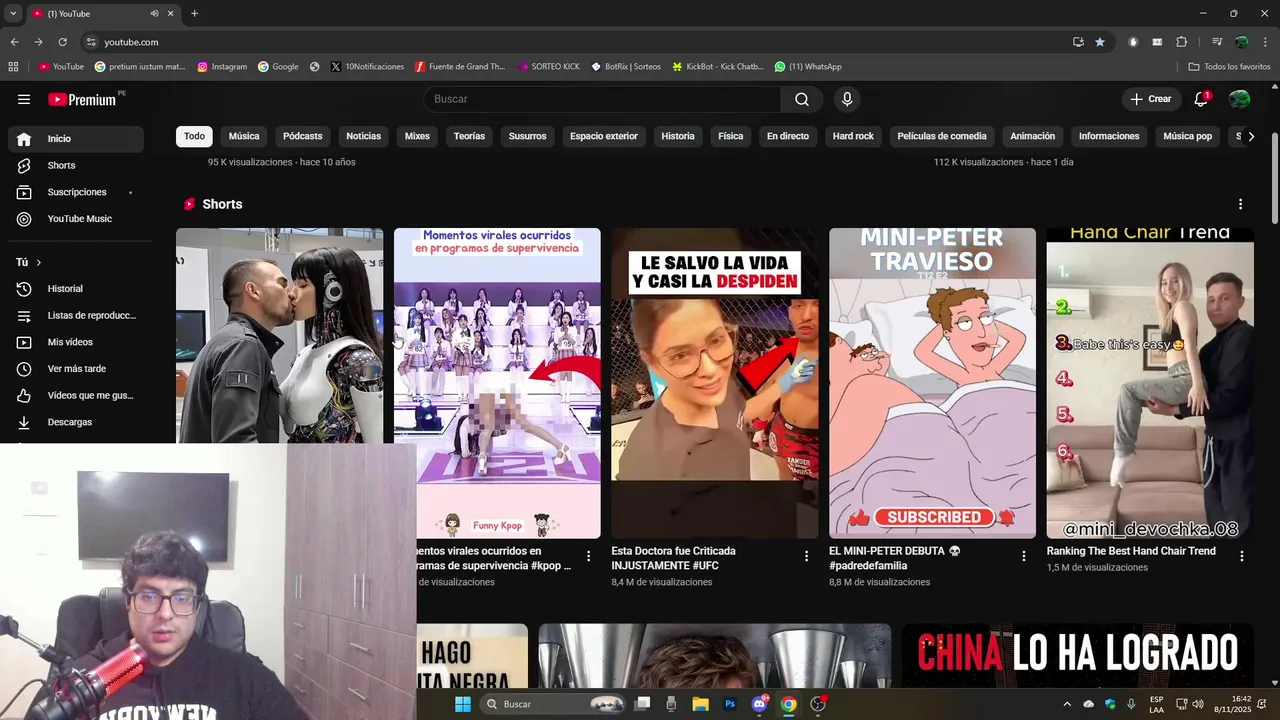Open the 'Le salvó la vida' Short thumbnail
Screen dimensions: 1280x720
[715, 383]
